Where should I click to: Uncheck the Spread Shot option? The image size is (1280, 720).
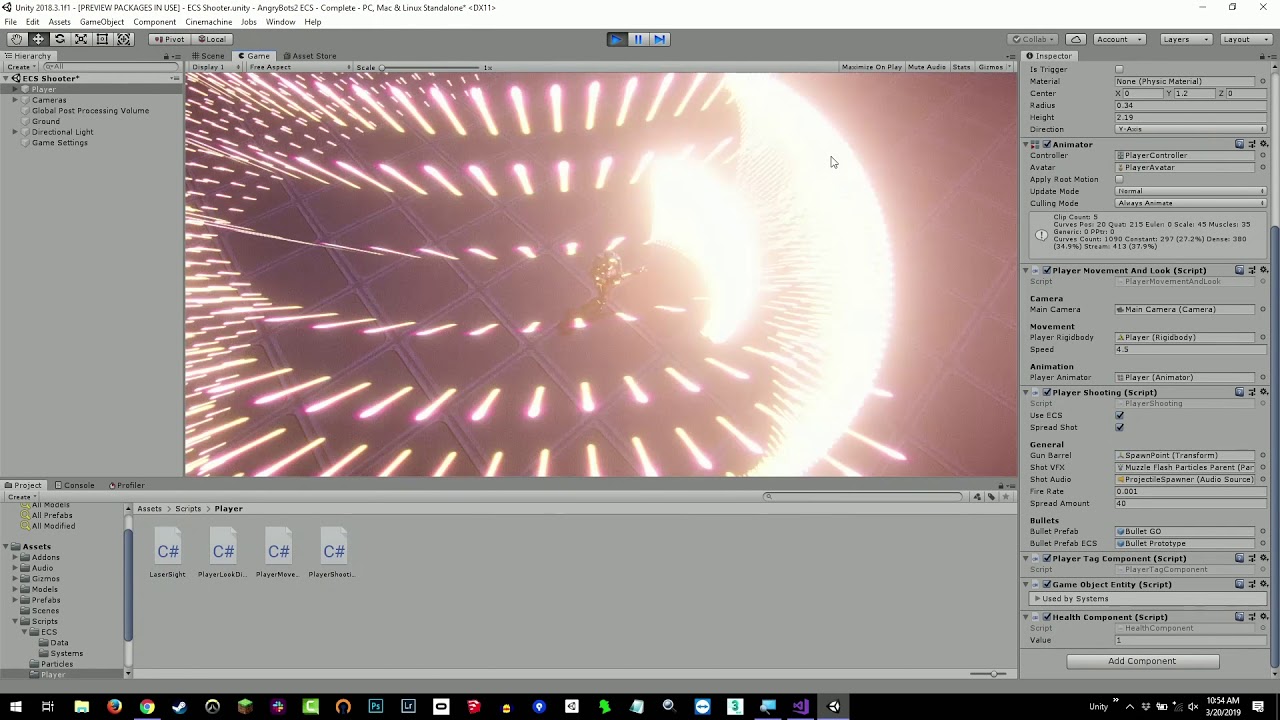coord(1119,427)
